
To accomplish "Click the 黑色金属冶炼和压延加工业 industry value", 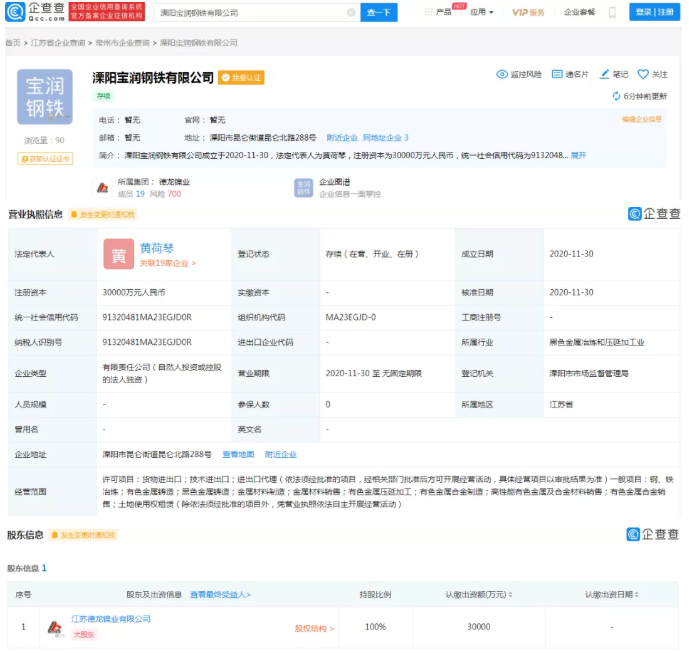I will 597,342.
